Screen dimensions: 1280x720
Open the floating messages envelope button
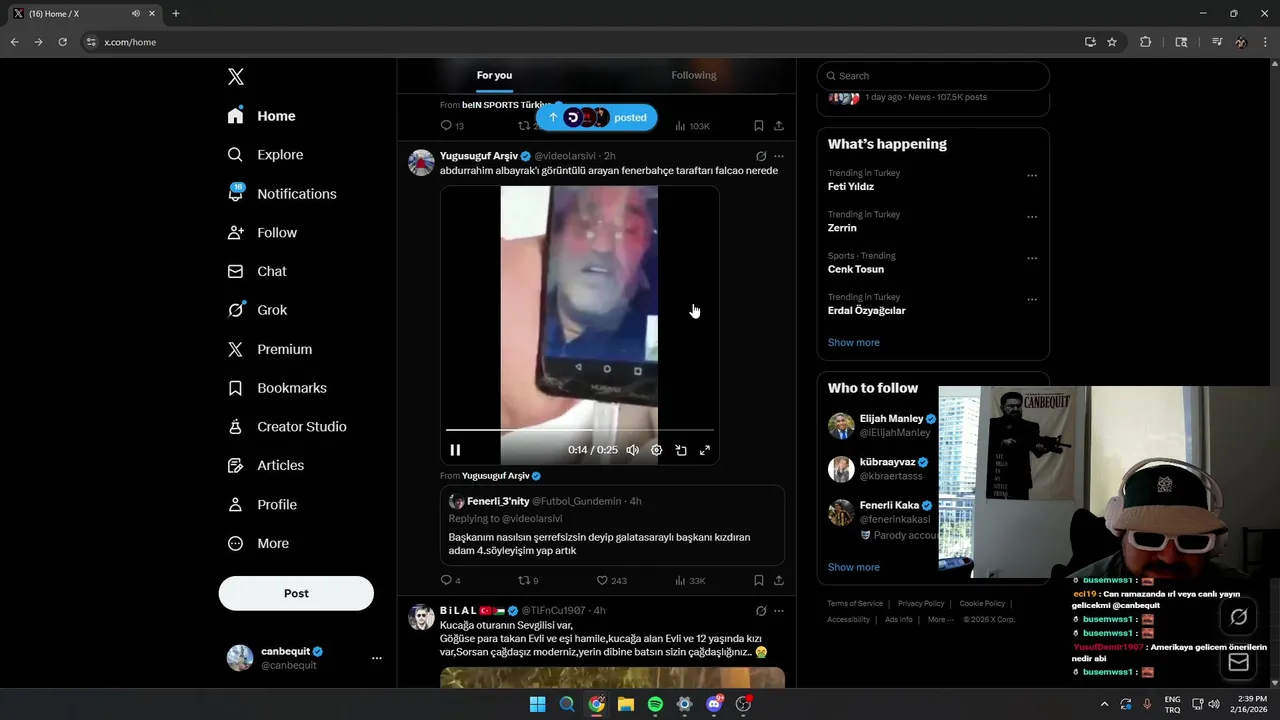[x=1238, y=662]
